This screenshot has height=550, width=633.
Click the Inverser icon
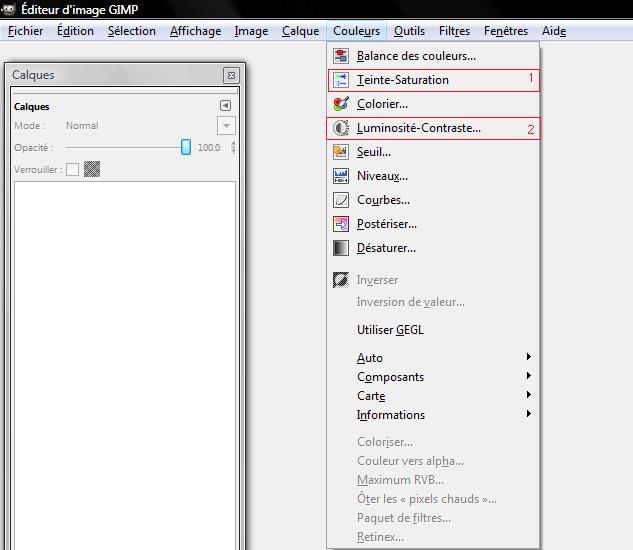tap(341, 280)
